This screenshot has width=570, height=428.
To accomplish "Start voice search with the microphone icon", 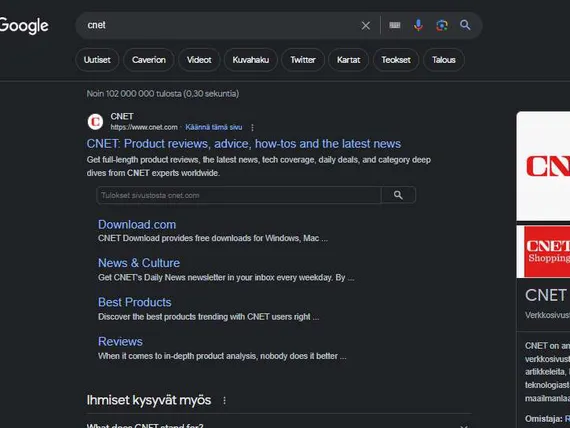I will [418, 25].
